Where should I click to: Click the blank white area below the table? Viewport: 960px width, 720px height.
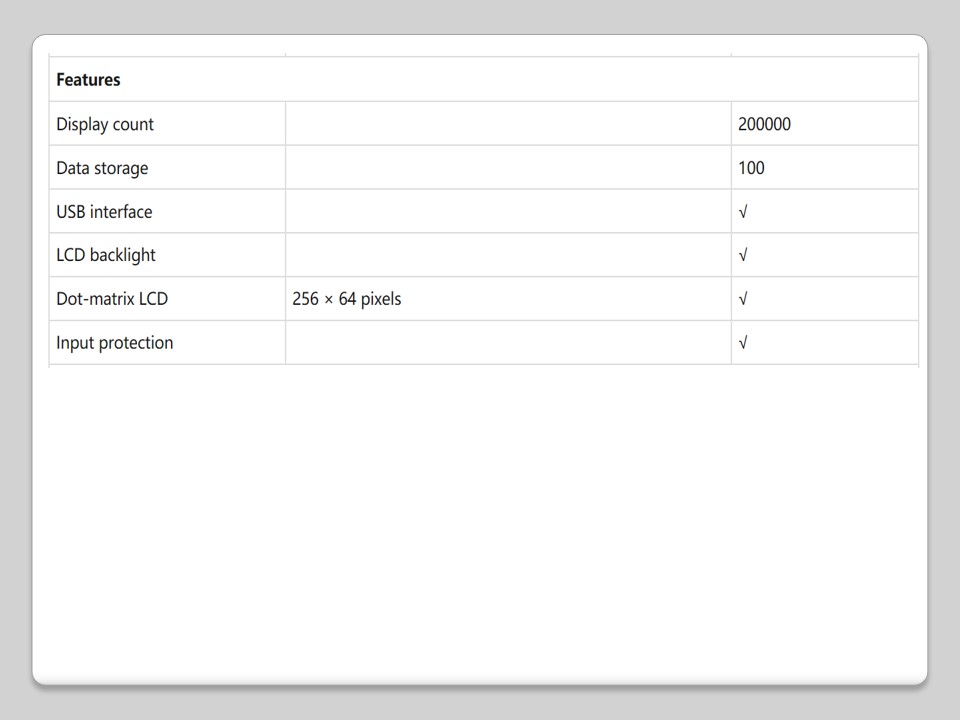(x=480, y=520)
